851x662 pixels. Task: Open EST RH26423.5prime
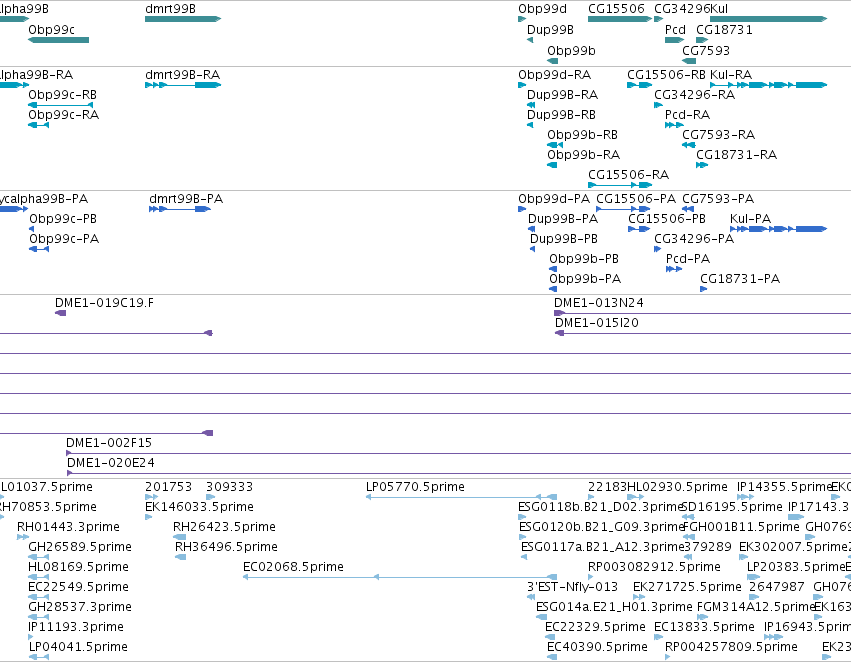click(x=224, y=527)
